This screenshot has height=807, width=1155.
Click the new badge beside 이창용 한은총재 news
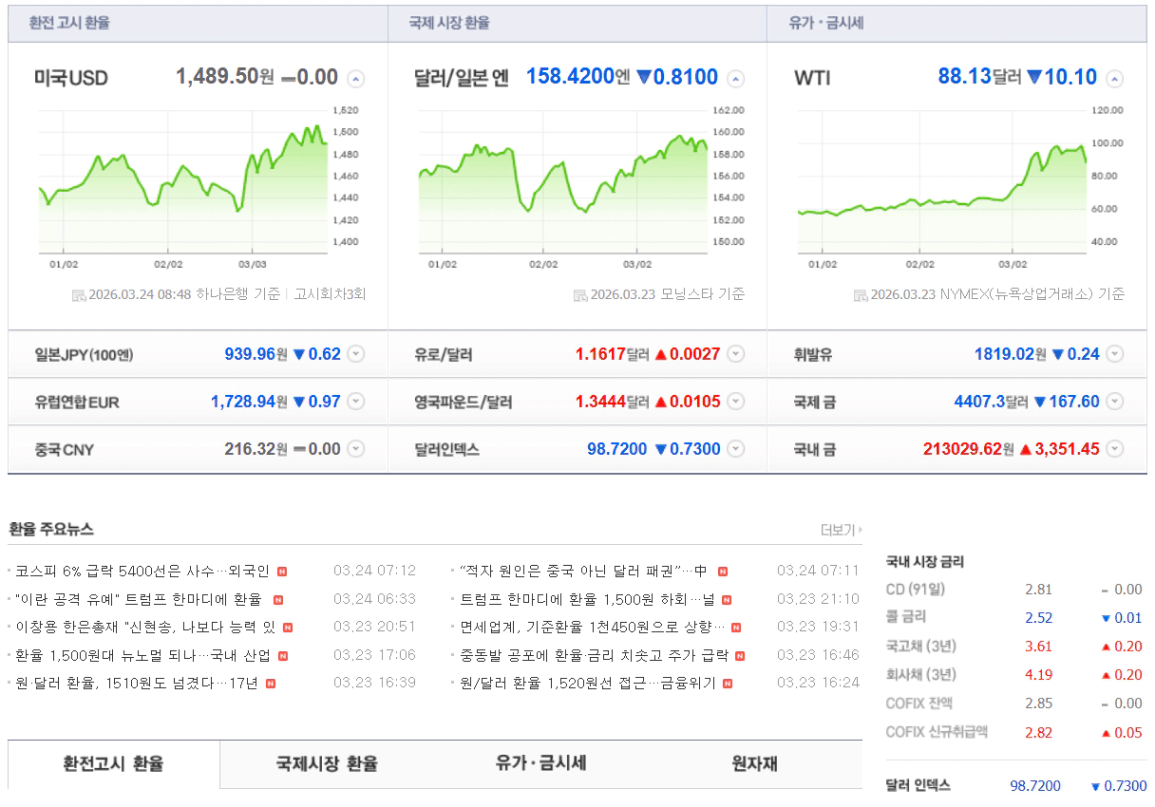point(288,628)
